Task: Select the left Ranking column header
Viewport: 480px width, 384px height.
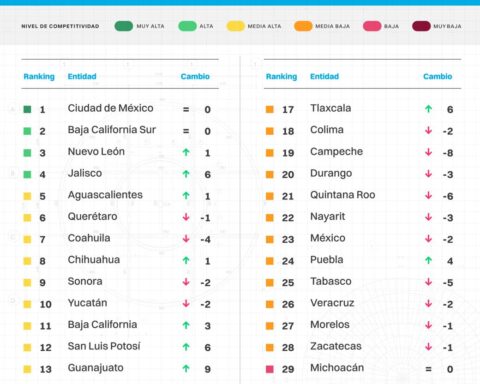Action: [x=39, y=77]
